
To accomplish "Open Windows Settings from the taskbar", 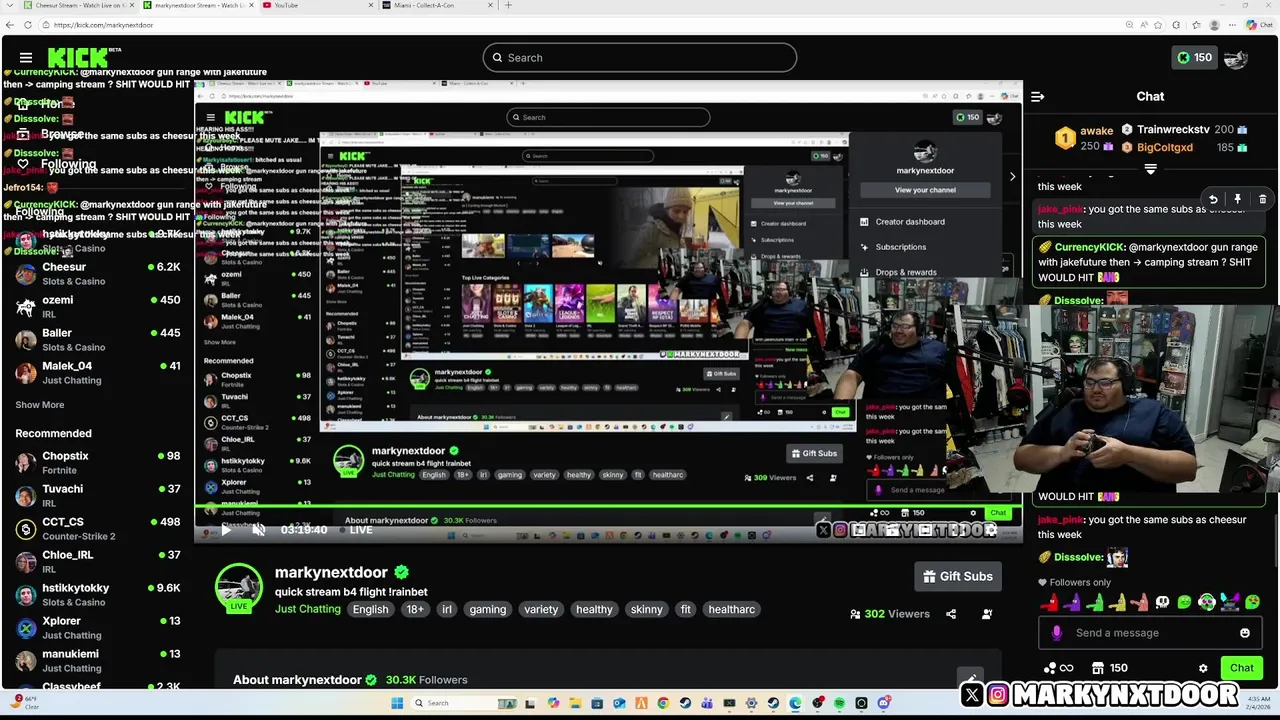I will pyautogui.click(x=751, y=703).
